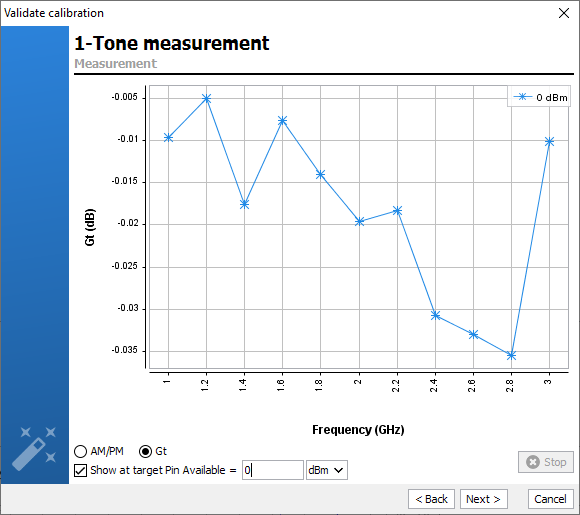The width and height of the screenshot is (580, 515).
Task: Cancel the calibration validation wizard
Action: [x=550, y=499]
